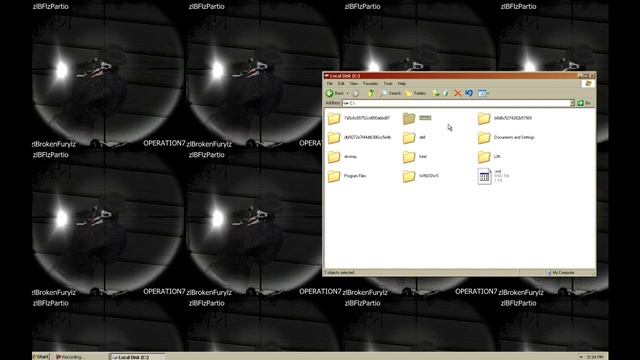Click the Start button on taskbar
Screen dimensions: 640x360
(41, 357)
